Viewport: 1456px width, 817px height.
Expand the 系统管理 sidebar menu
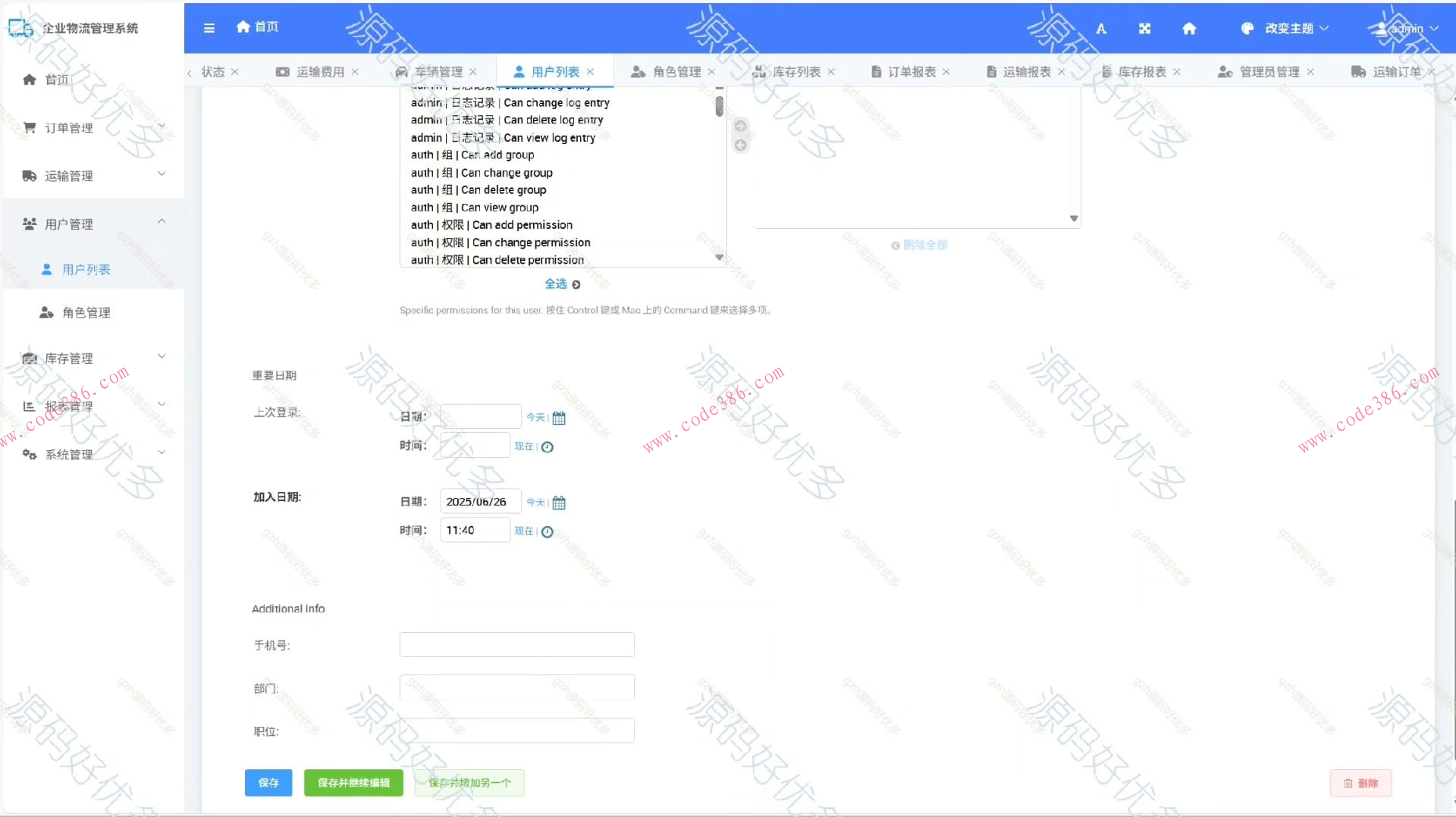click(93, 454)
